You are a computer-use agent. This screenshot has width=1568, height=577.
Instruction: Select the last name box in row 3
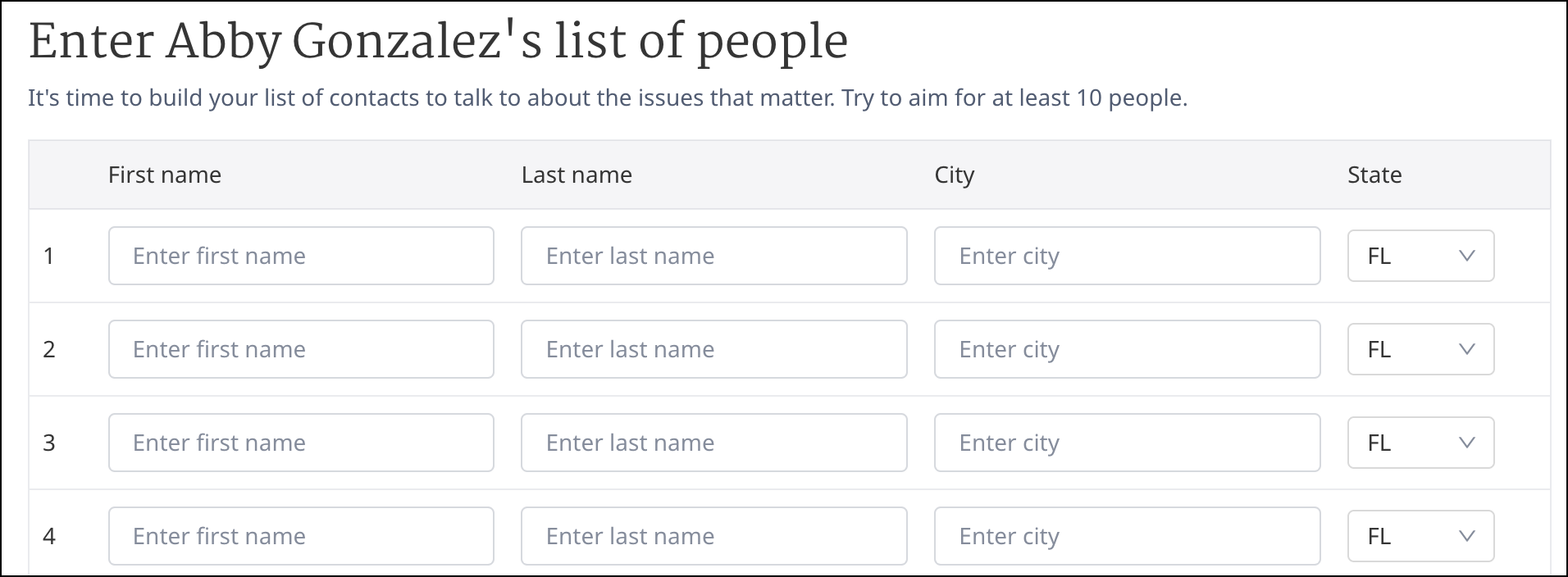(x=713, y=443)
